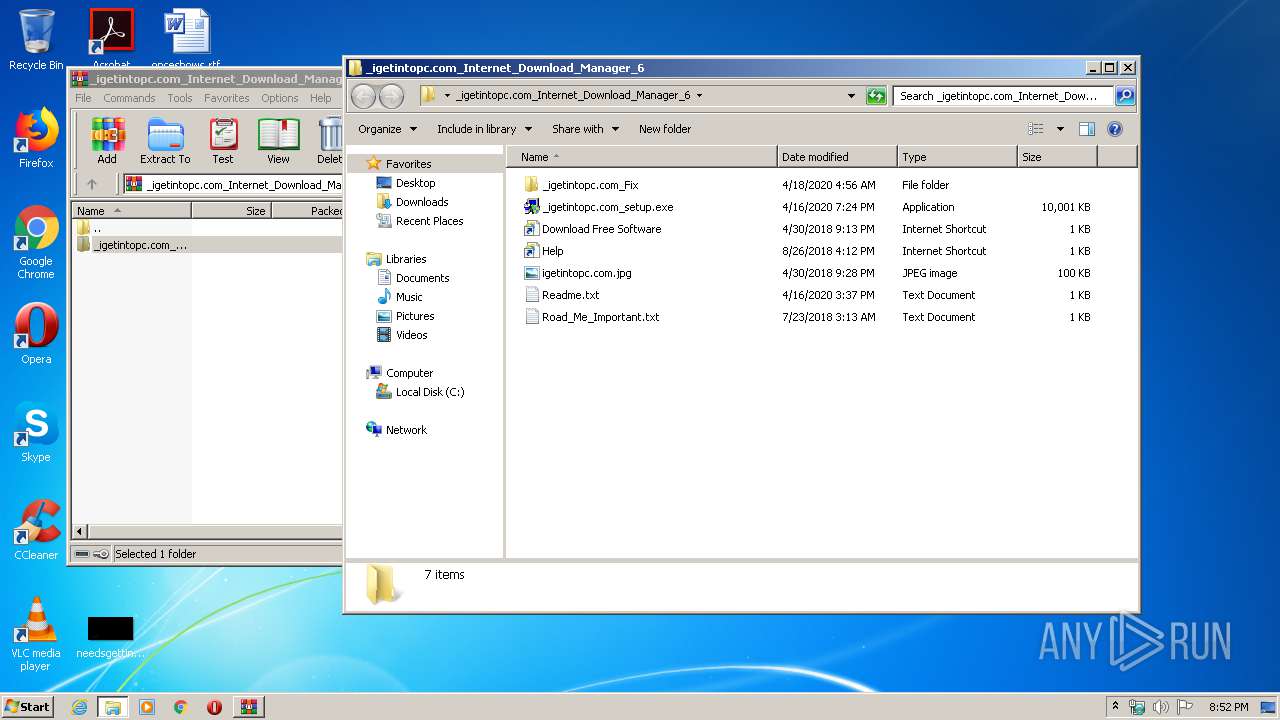
Task: Select Local Disk (C:) in navigation pane
Action: click(420, 392)
